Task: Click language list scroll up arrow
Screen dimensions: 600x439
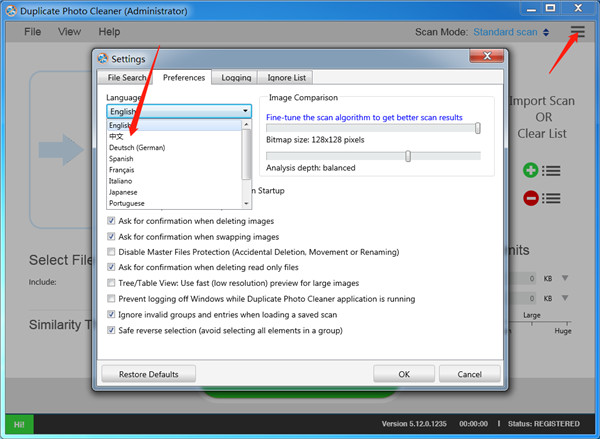Action: click(x=246, y=125)
